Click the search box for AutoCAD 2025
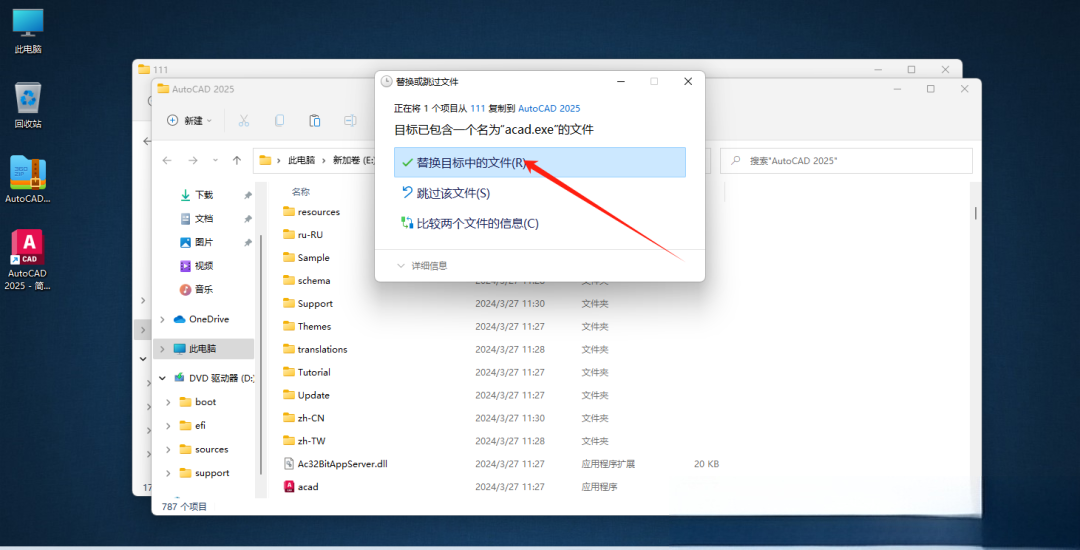This screenshot has width=1080, height=550. click(x=847, y=160)
